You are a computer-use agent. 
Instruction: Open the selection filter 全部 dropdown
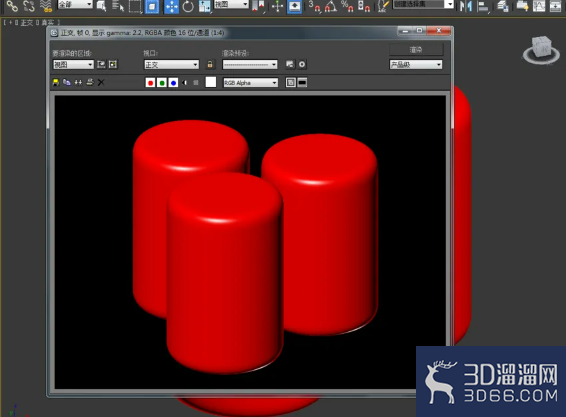75,4
